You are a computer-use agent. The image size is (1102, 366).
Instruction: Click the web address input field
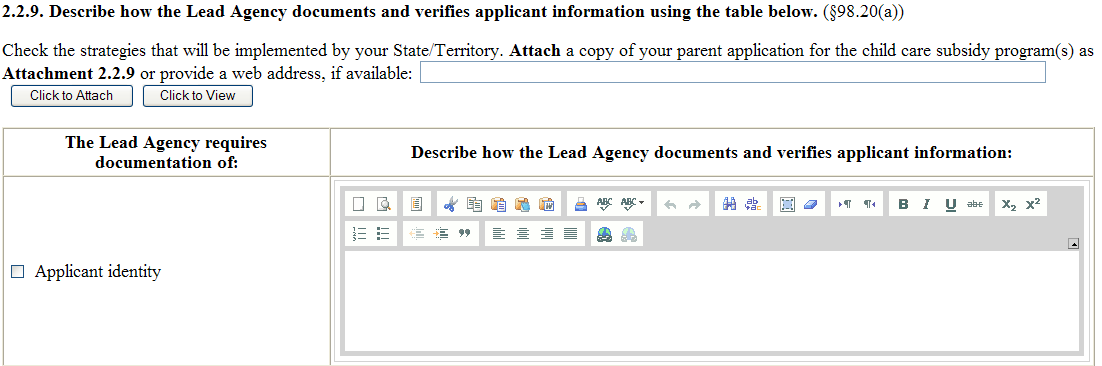732,72
